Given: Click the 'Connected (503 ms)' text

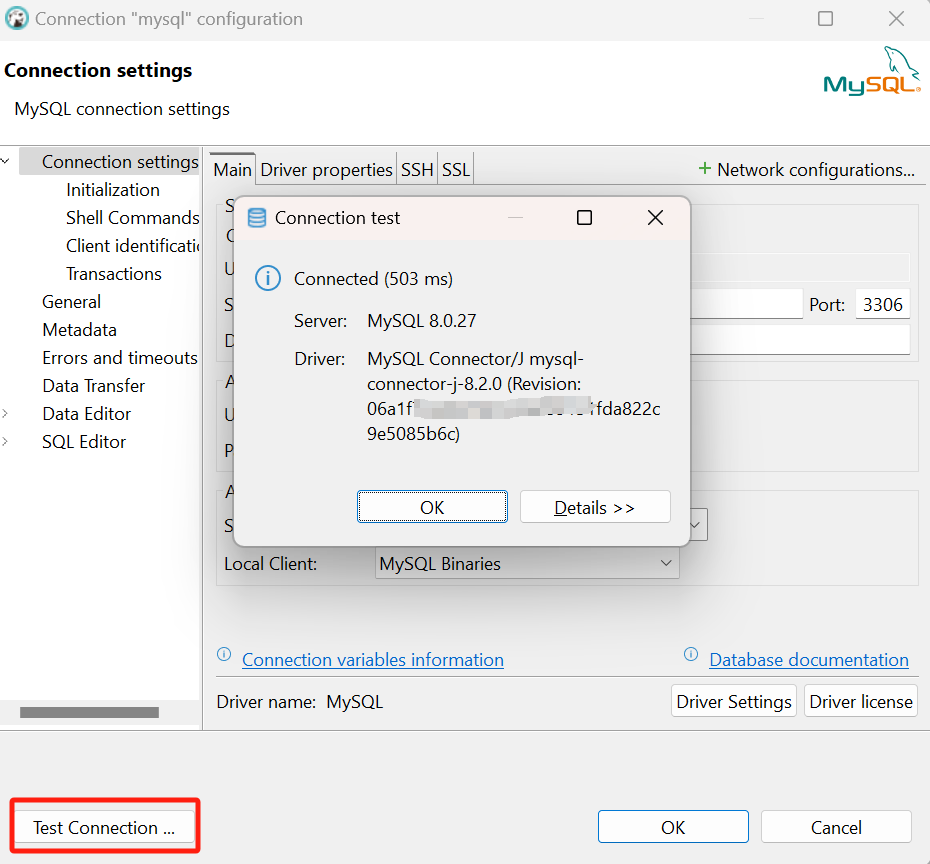Looking at the screenshot, I should click(x=373, y=279).
